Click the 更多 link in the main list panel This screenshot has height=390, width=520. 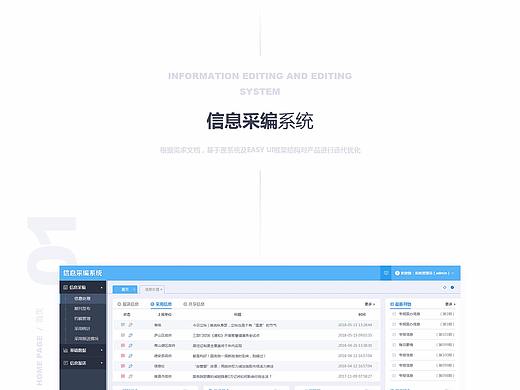point(370,304)
